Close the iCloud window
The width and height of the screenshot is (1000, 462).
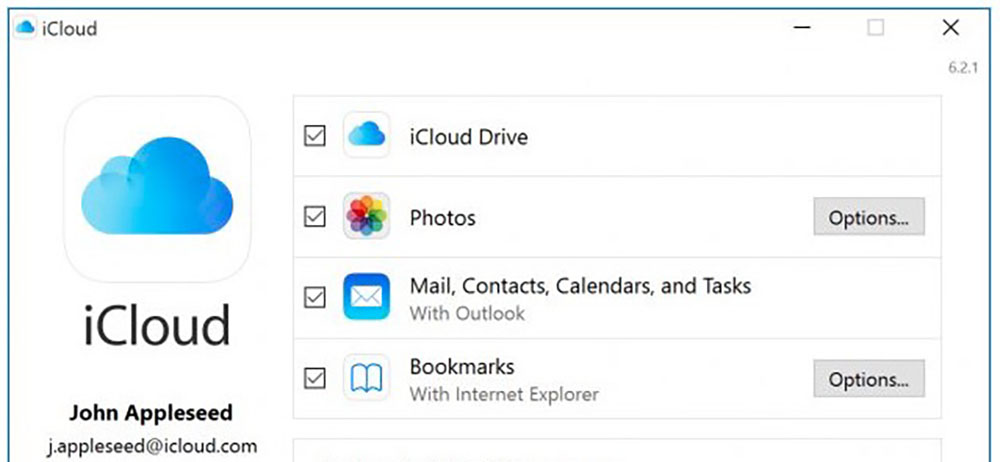point(950,27)
